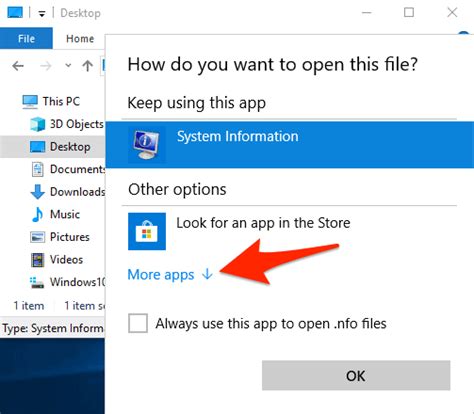Click the 3D Objects cube icon
474x414 pixels.
coord(37,124)
